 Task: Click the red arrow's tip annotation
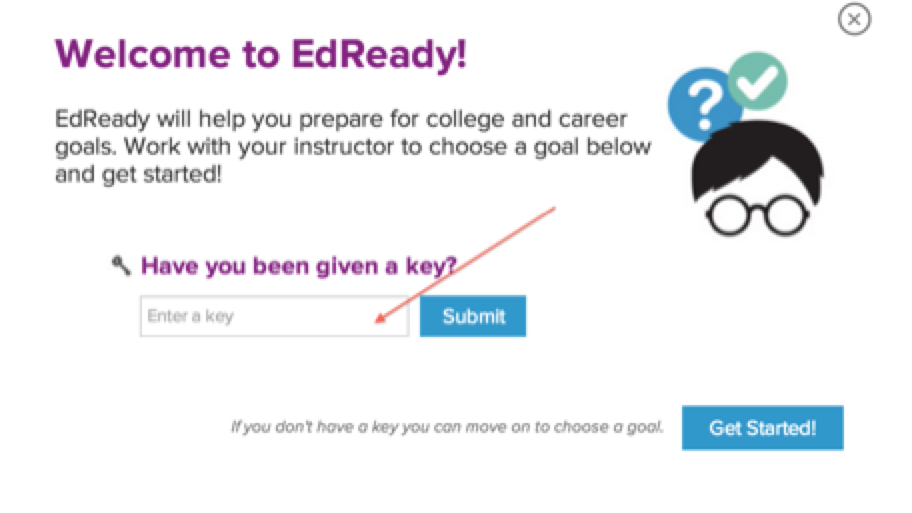pyautogui.click(x=380, y=318)
